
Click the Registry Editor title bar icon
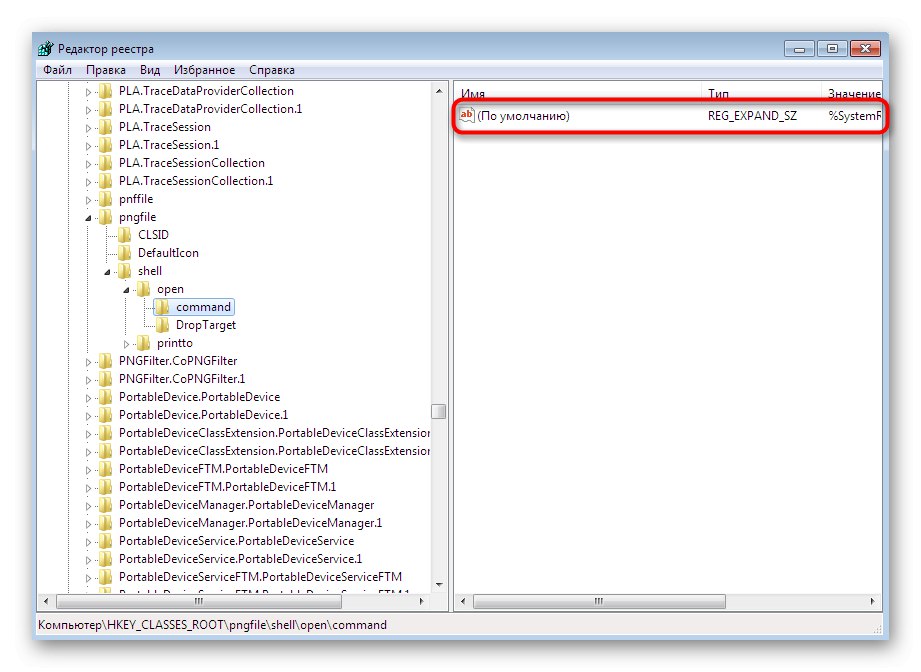click(45, 49)
